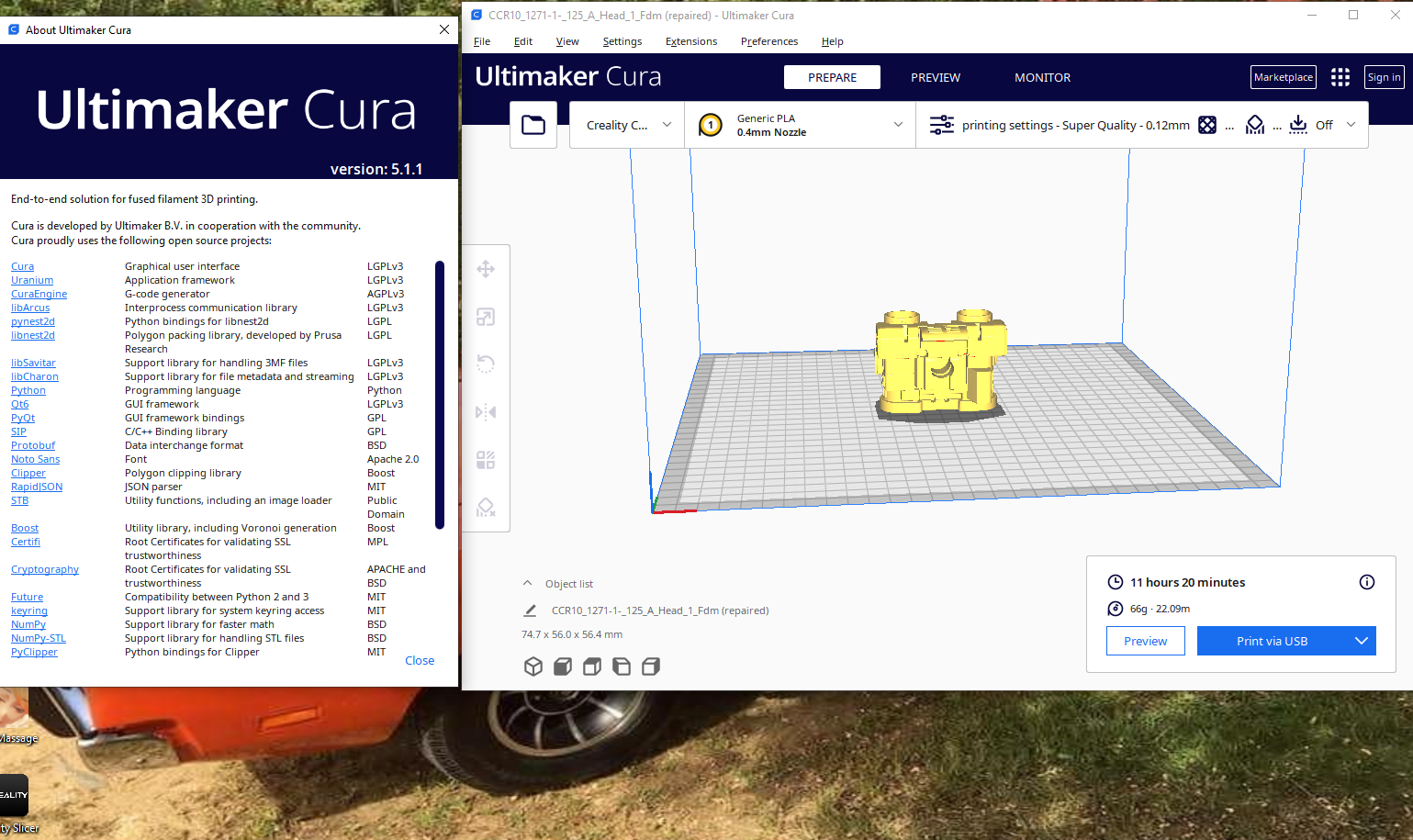Collapse the Object list expander
1413x840 pixels.
(527, 583)
